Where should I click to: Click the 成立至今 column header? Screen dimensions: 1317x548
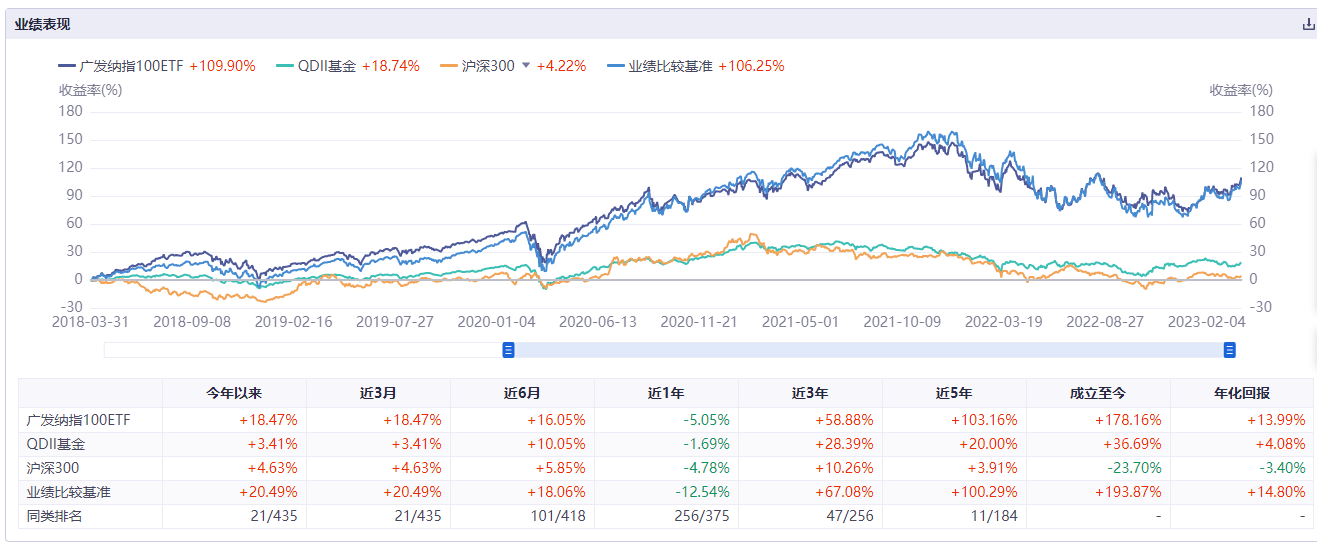pos(1098,393)
